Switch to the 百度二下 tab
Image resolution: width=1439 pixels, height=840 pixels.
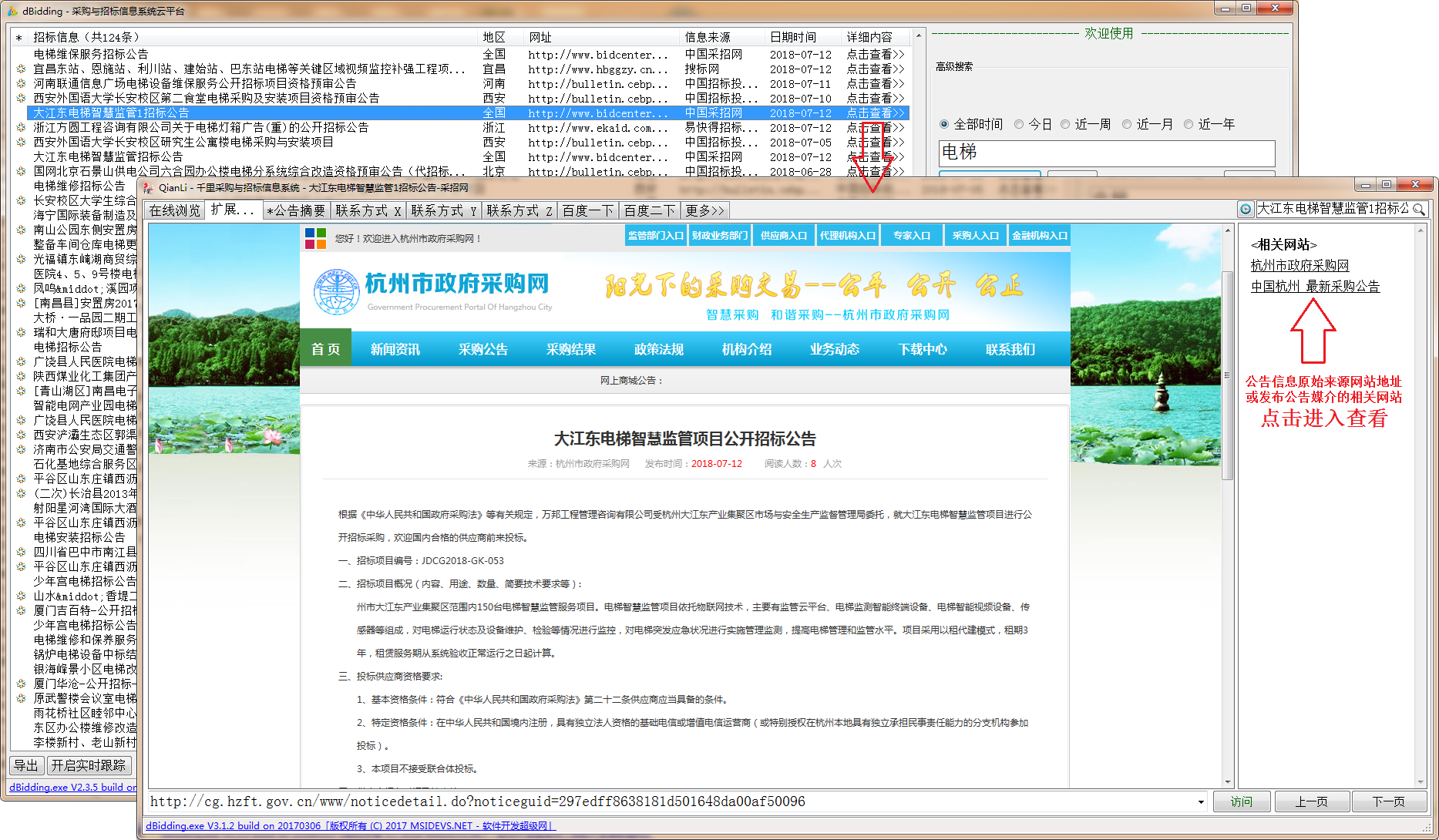pyautogui.click(x=650, y=210)
